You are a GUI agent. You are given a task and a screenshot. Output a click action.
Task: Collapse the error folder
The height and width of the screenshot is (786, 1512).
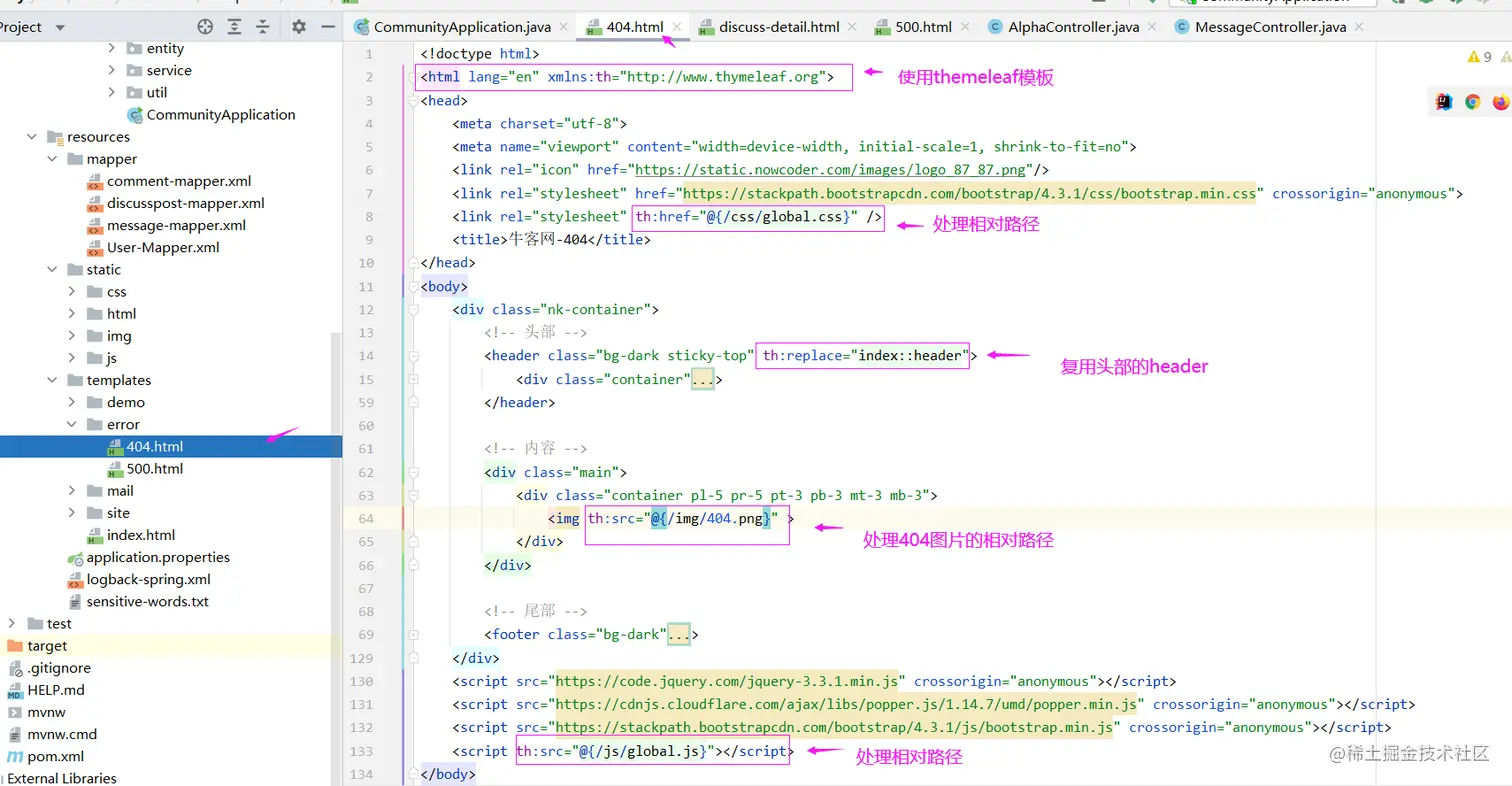coord(72,424)
